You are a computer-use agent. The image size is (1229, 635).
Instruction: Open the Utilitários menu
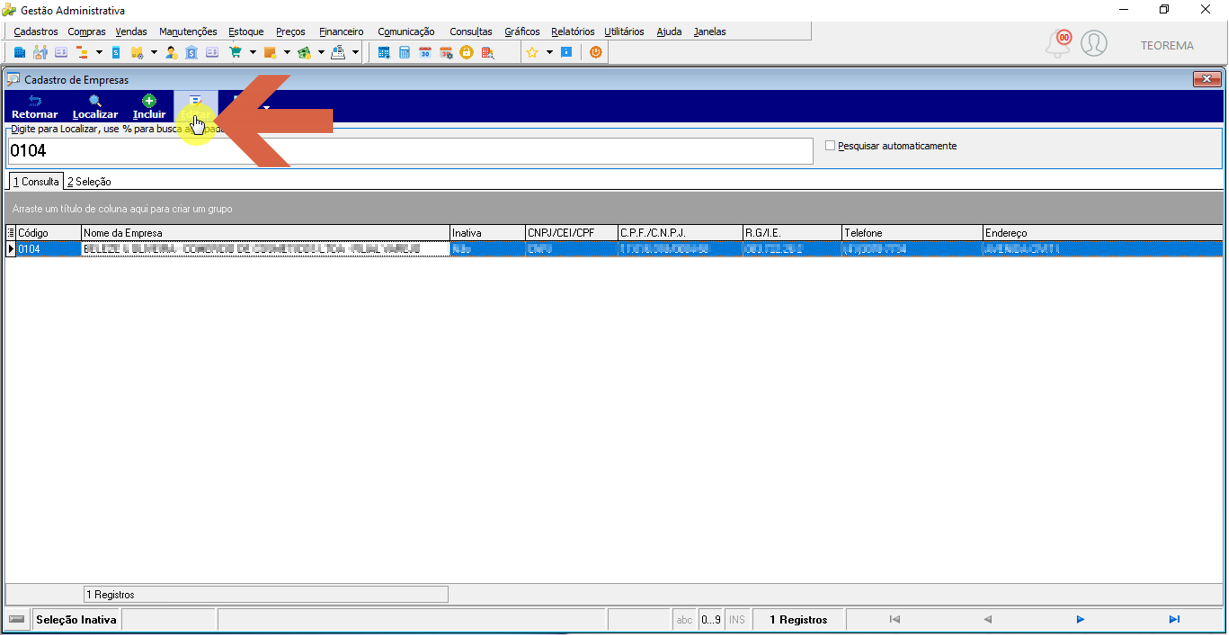[x=624, y=32]
